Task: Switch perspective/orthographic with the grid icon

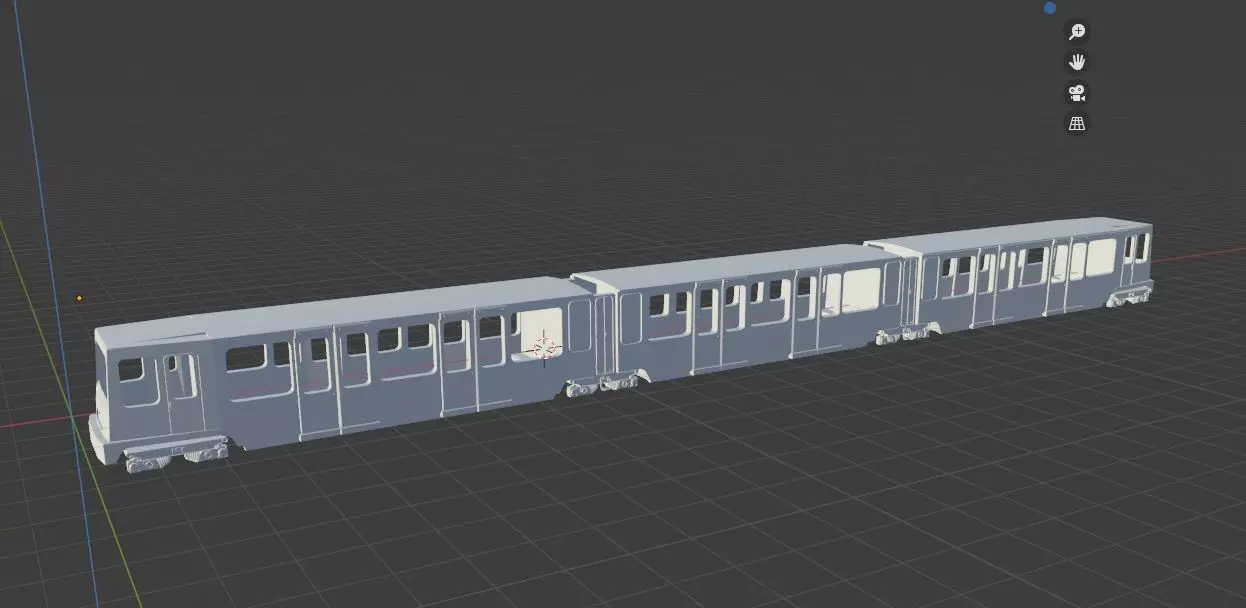Action: tap(1077, 124)
